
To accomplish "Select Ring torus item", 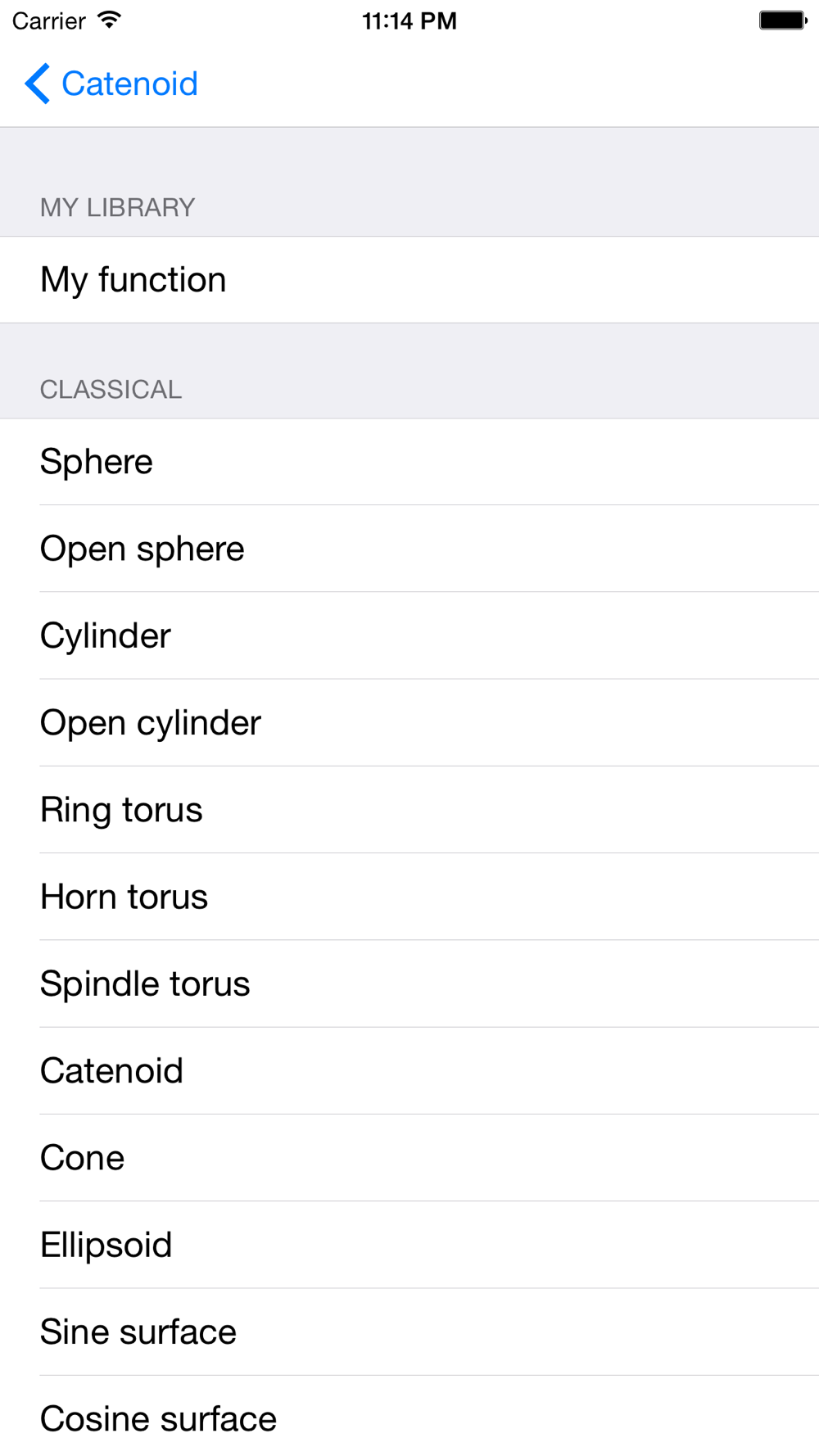I will tap(409, 810).
